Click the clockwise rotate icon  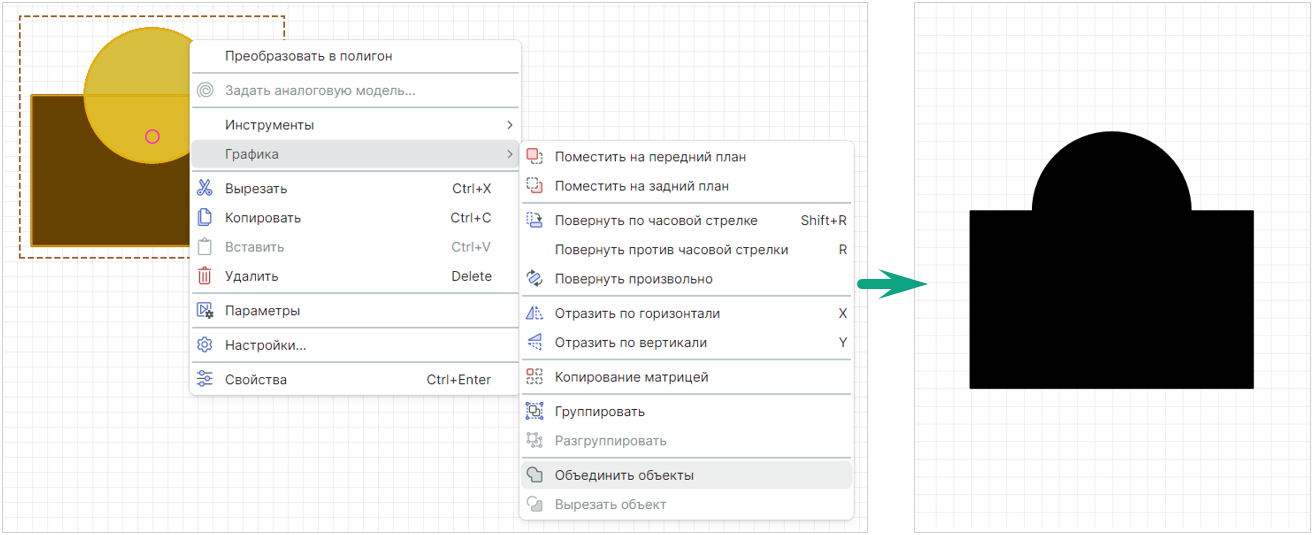pyautogui.click(x=534, y=220)
